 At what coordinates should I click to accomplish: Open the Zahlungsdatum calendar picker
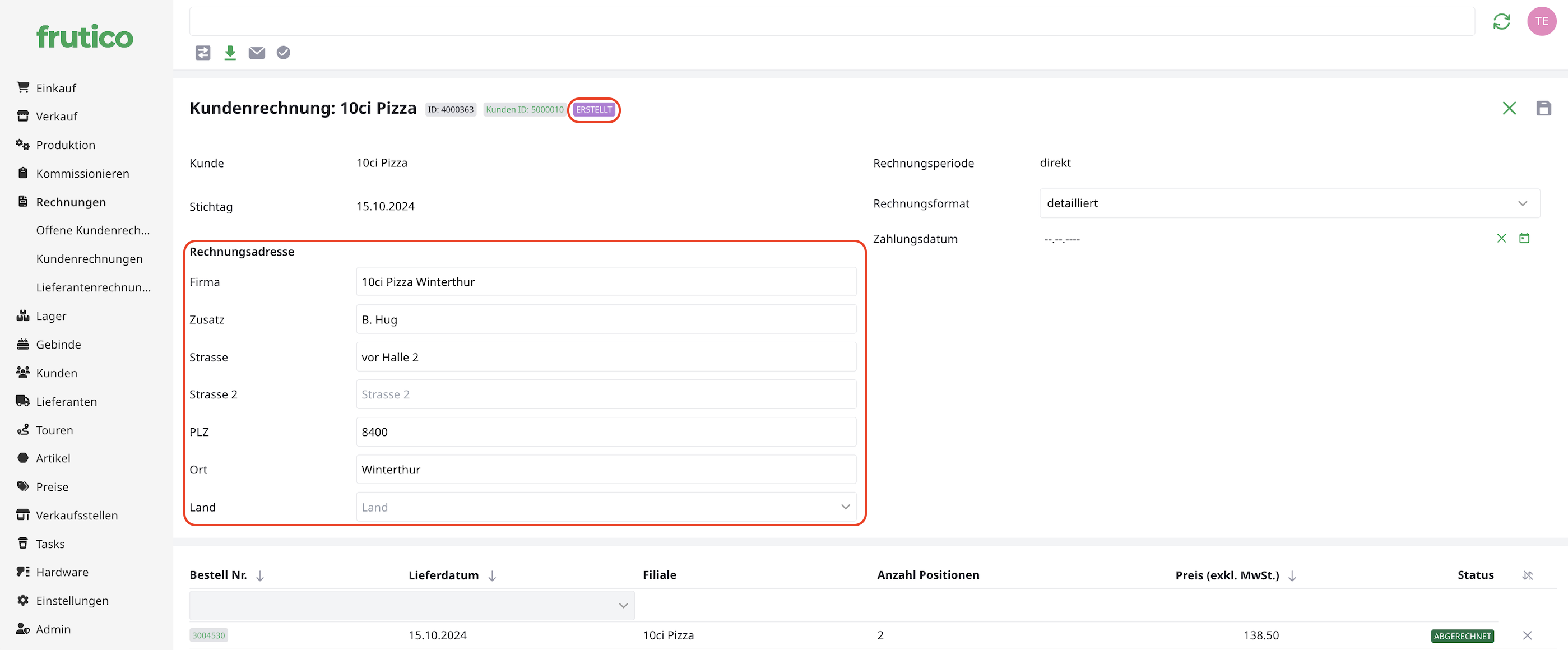pyautogui.click(x=1524, y=239)
